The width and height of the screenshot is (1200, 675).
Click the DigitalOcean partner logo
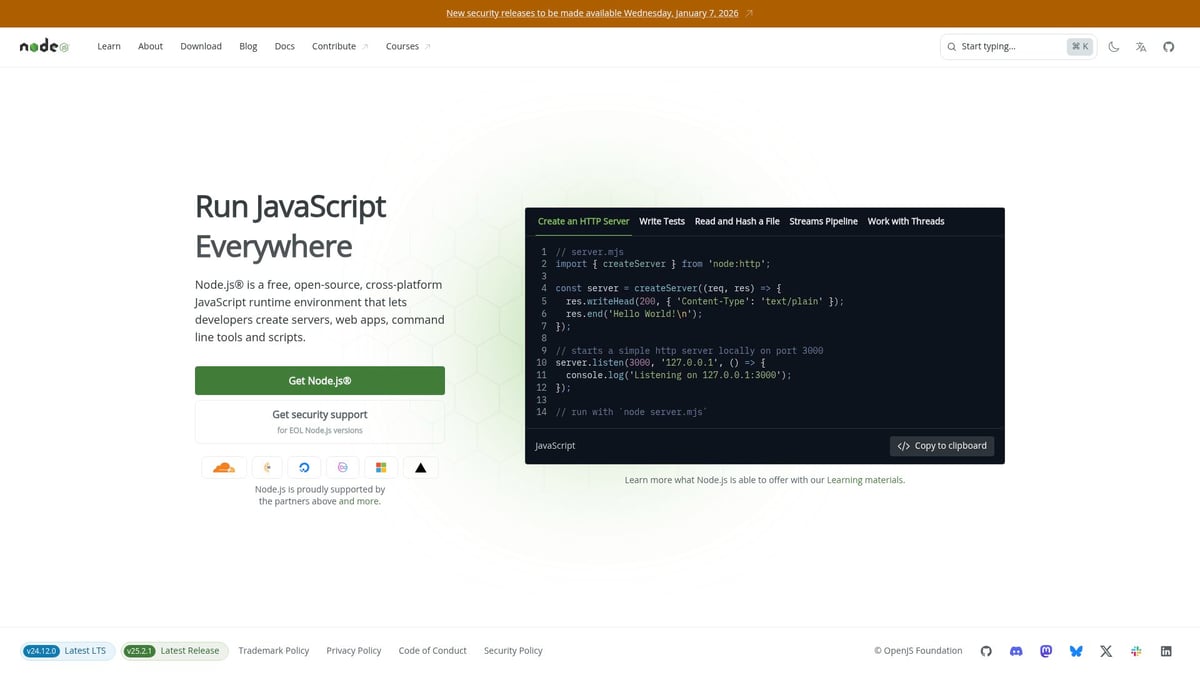[304, 467]
